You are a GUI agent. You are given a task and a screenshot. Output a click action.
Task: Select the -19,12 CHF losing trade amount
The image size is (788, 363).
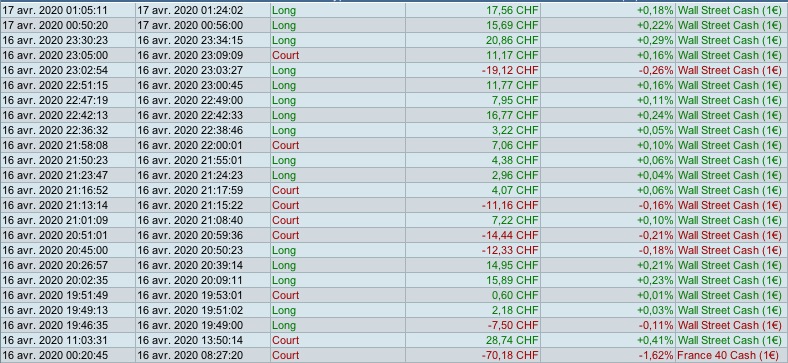click(x=510, y=70)
